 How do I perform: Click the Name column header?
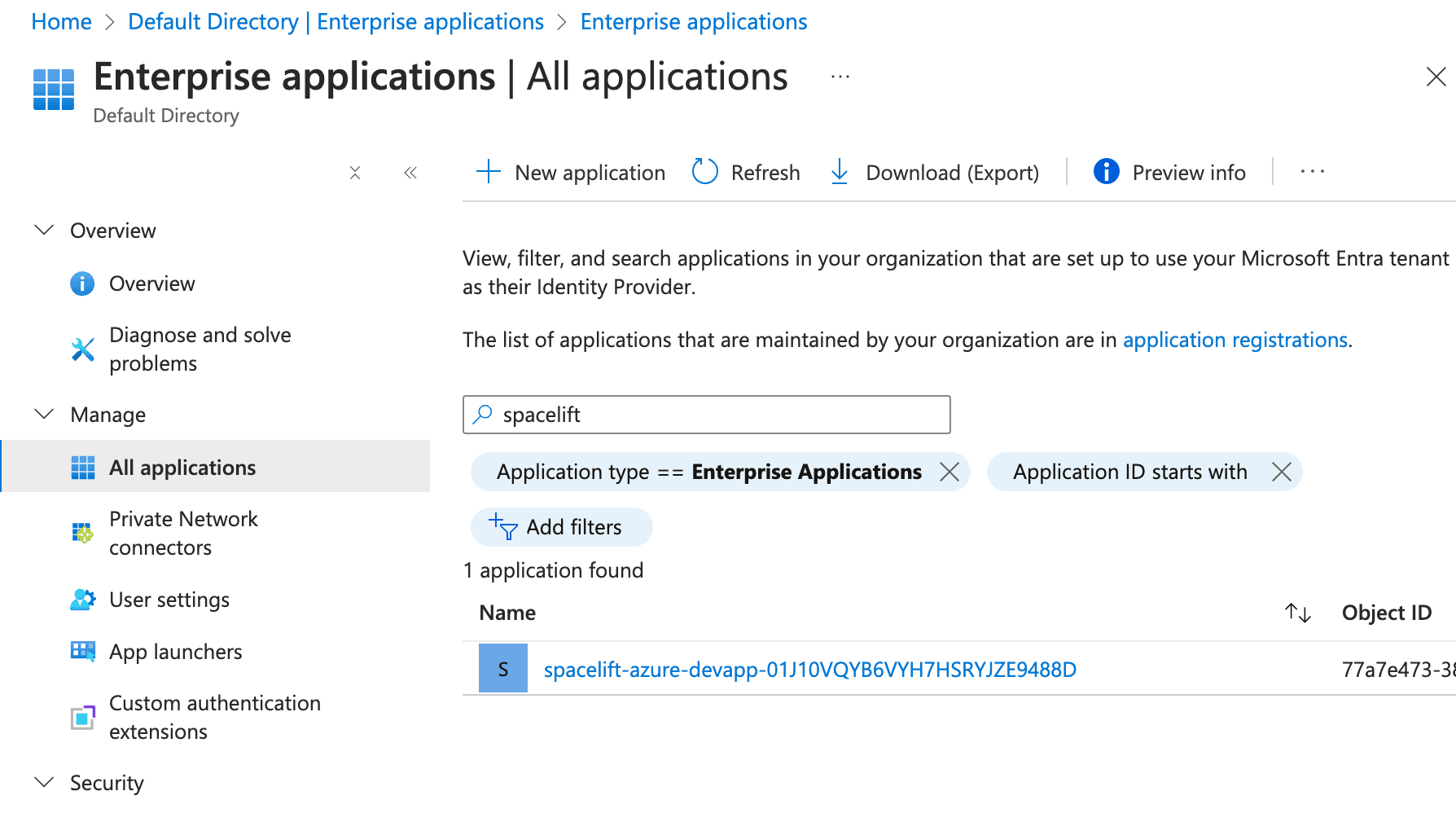point(507,613)
